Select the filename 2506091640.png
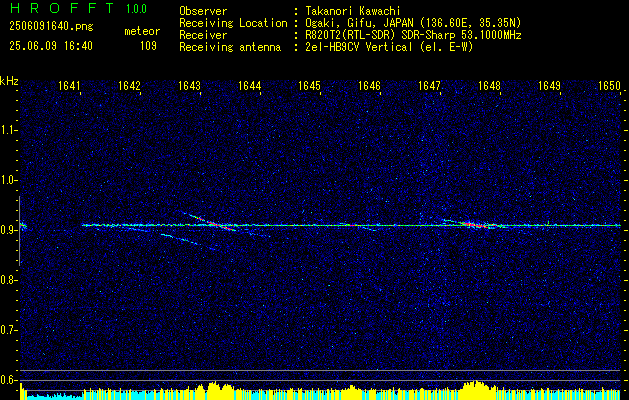This screenshot has width=629, height=400. coord(51,26)
